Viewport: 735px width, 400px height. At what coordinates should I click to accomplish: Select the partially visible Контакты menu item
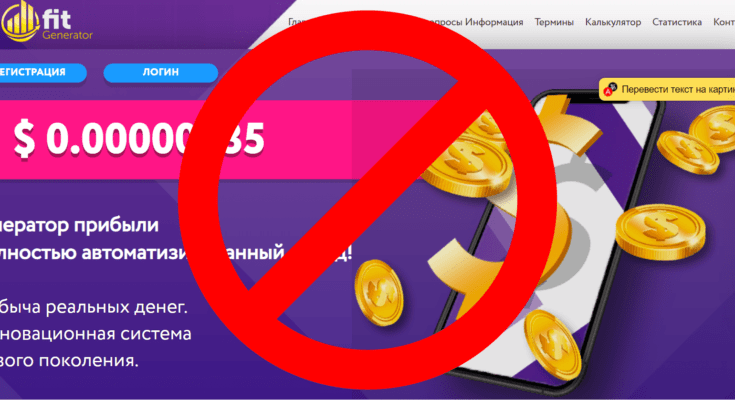[x=724, y=22]
